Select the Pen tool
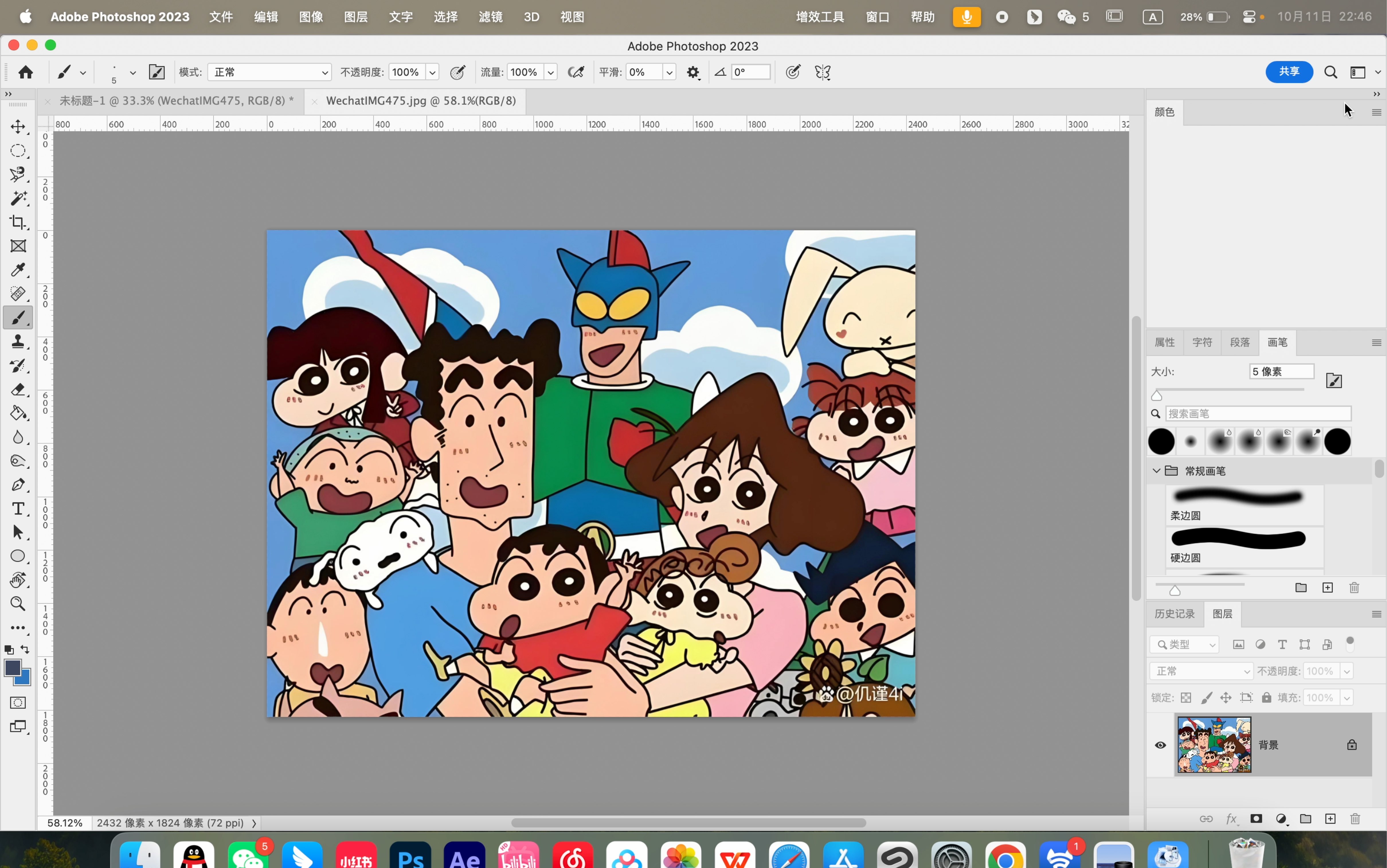 (18, 484)
